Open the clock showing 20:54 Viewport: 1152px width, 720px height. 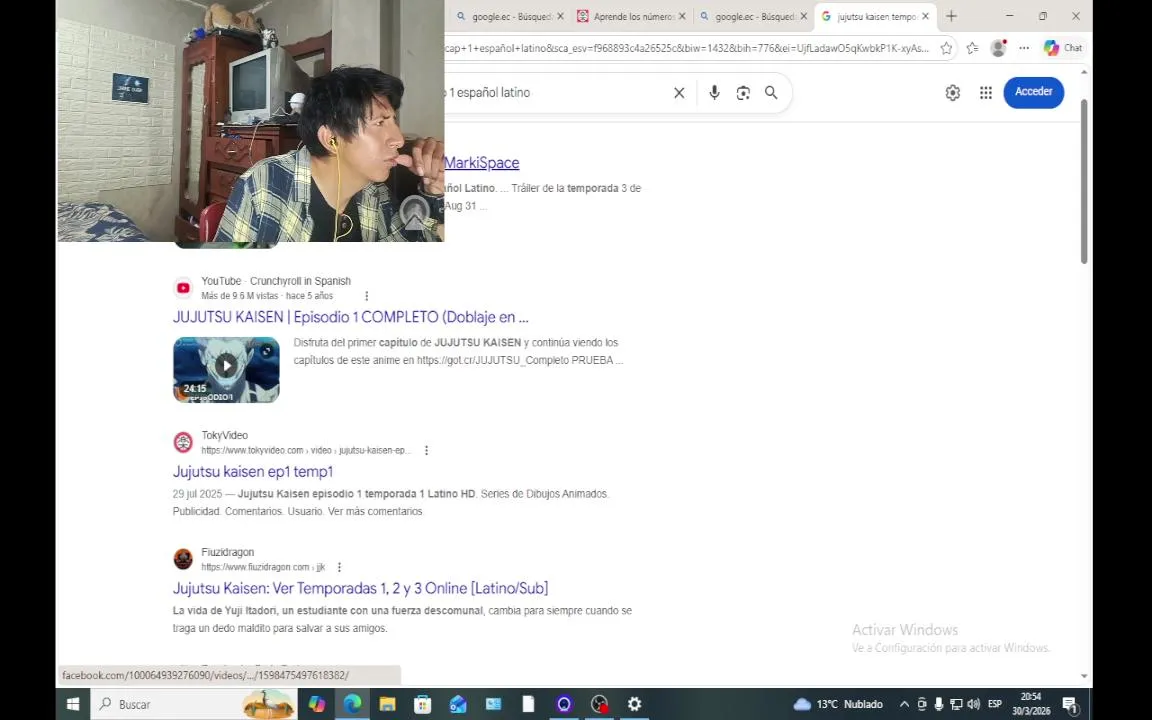click(x=1031, y=704)
